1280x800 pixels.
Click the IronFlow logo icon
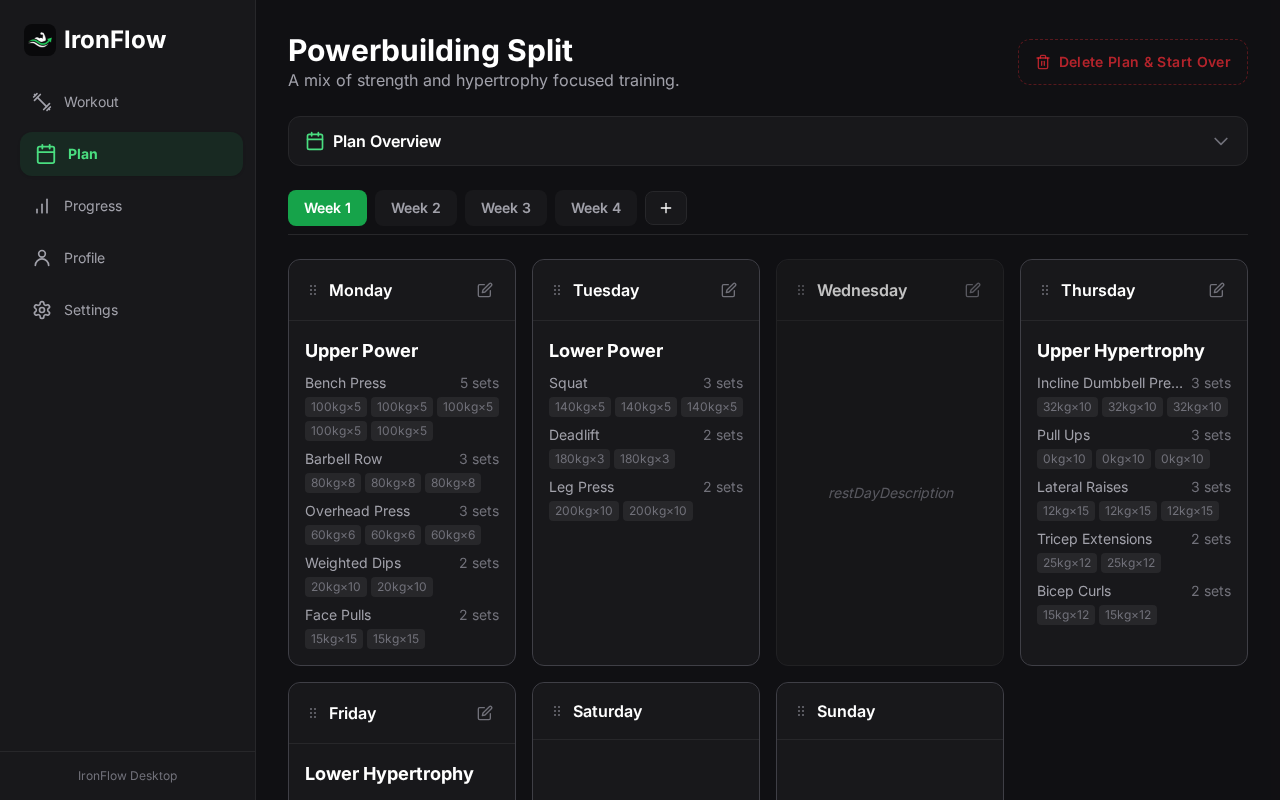39,39
